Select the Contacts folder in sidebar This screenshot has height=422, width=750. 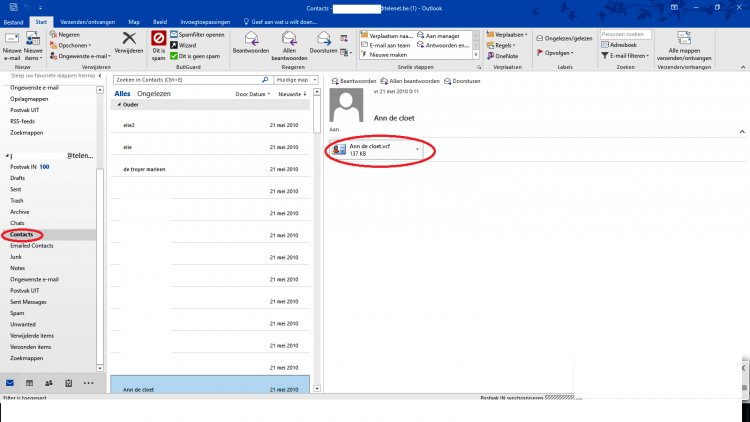22,234
